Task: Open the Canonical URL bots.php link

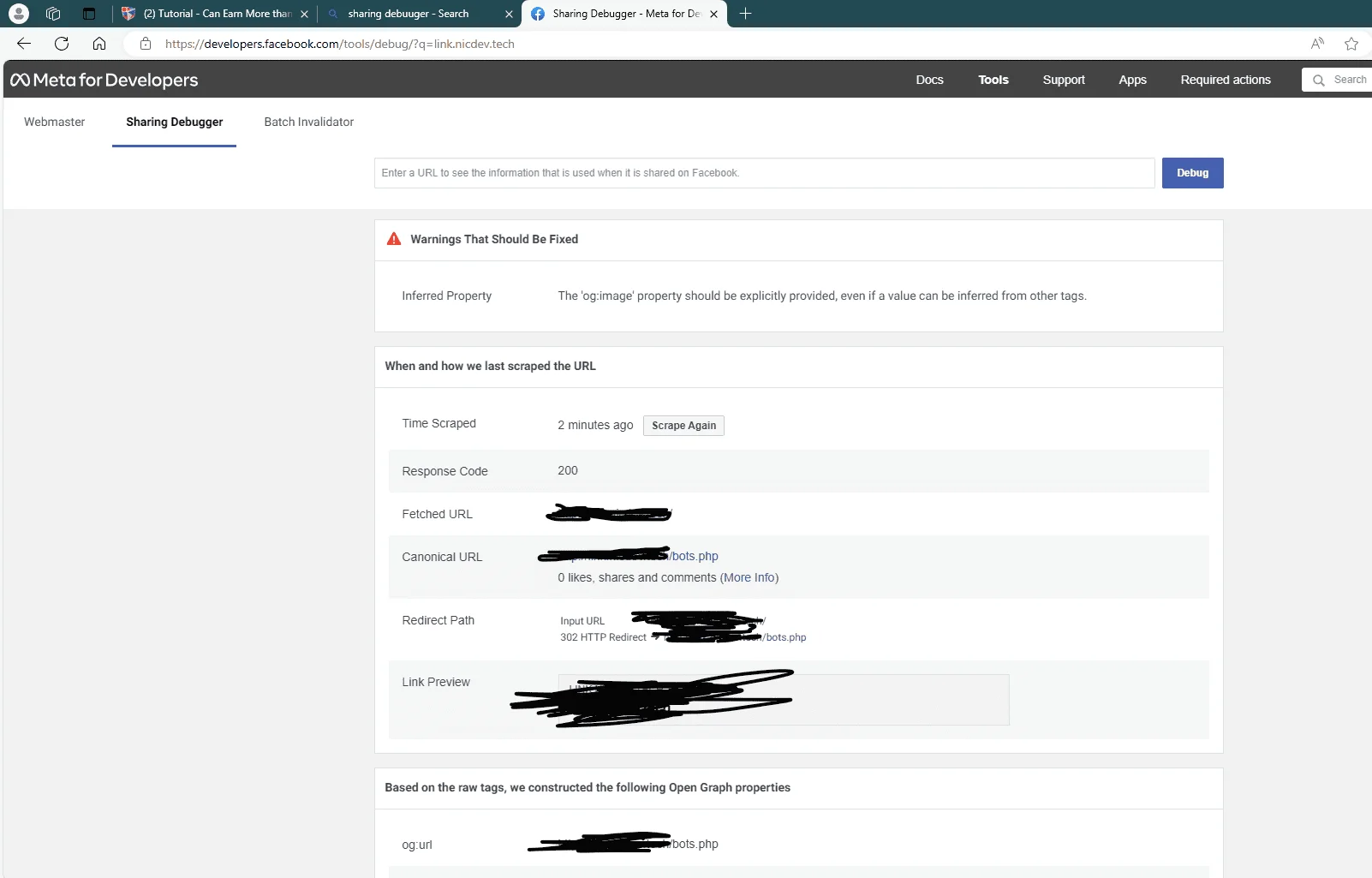Action: click(695, 556)
